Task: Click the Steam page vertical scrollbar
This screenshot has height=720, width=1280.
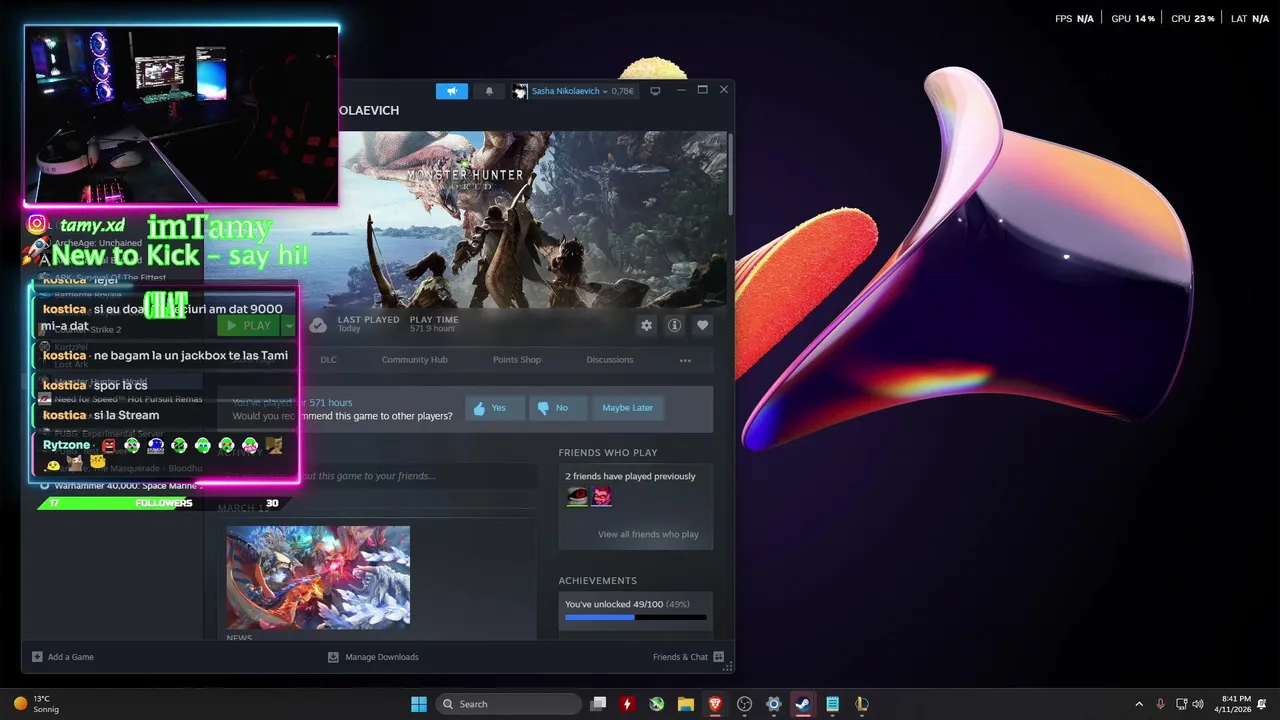Action: pyautogui.click(x=730, y=173)
